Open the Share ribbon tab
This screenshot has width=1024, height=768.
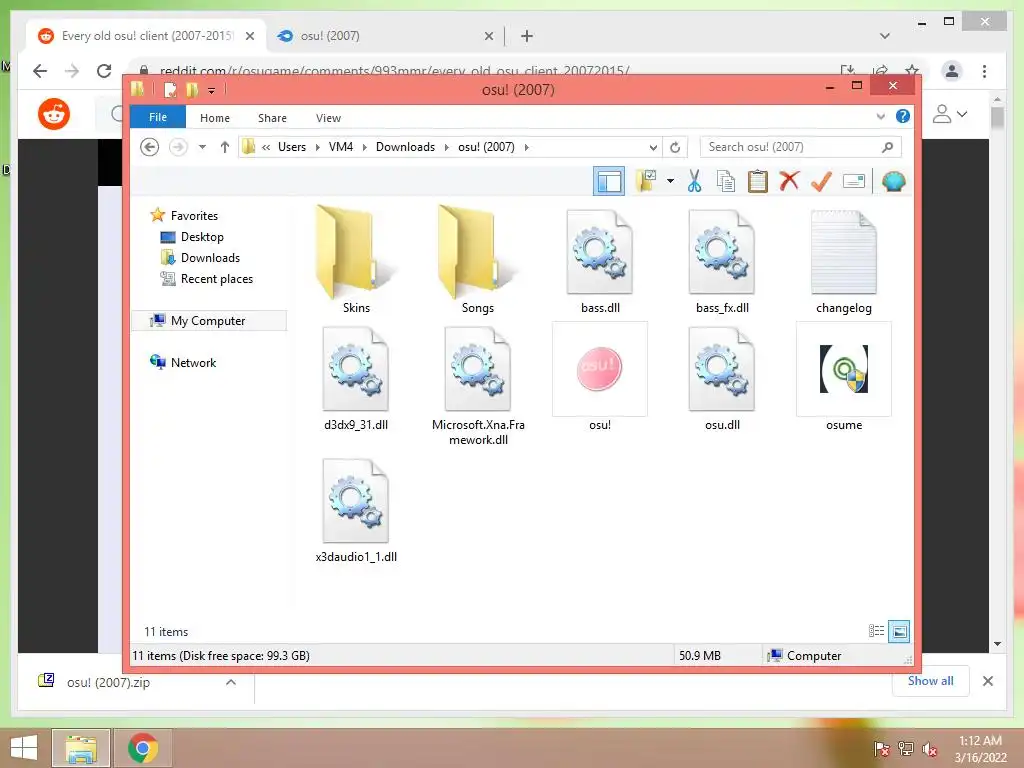272,118
